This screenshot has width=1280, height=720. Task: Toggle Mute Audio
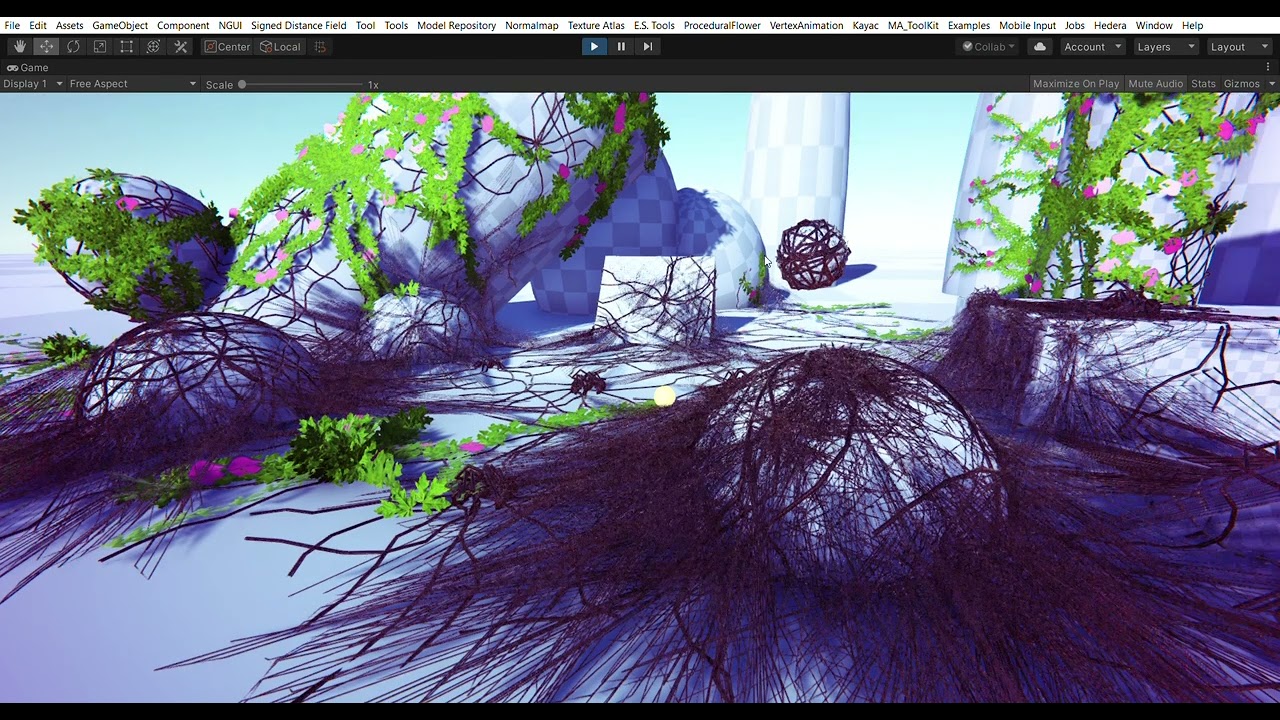1156,84
